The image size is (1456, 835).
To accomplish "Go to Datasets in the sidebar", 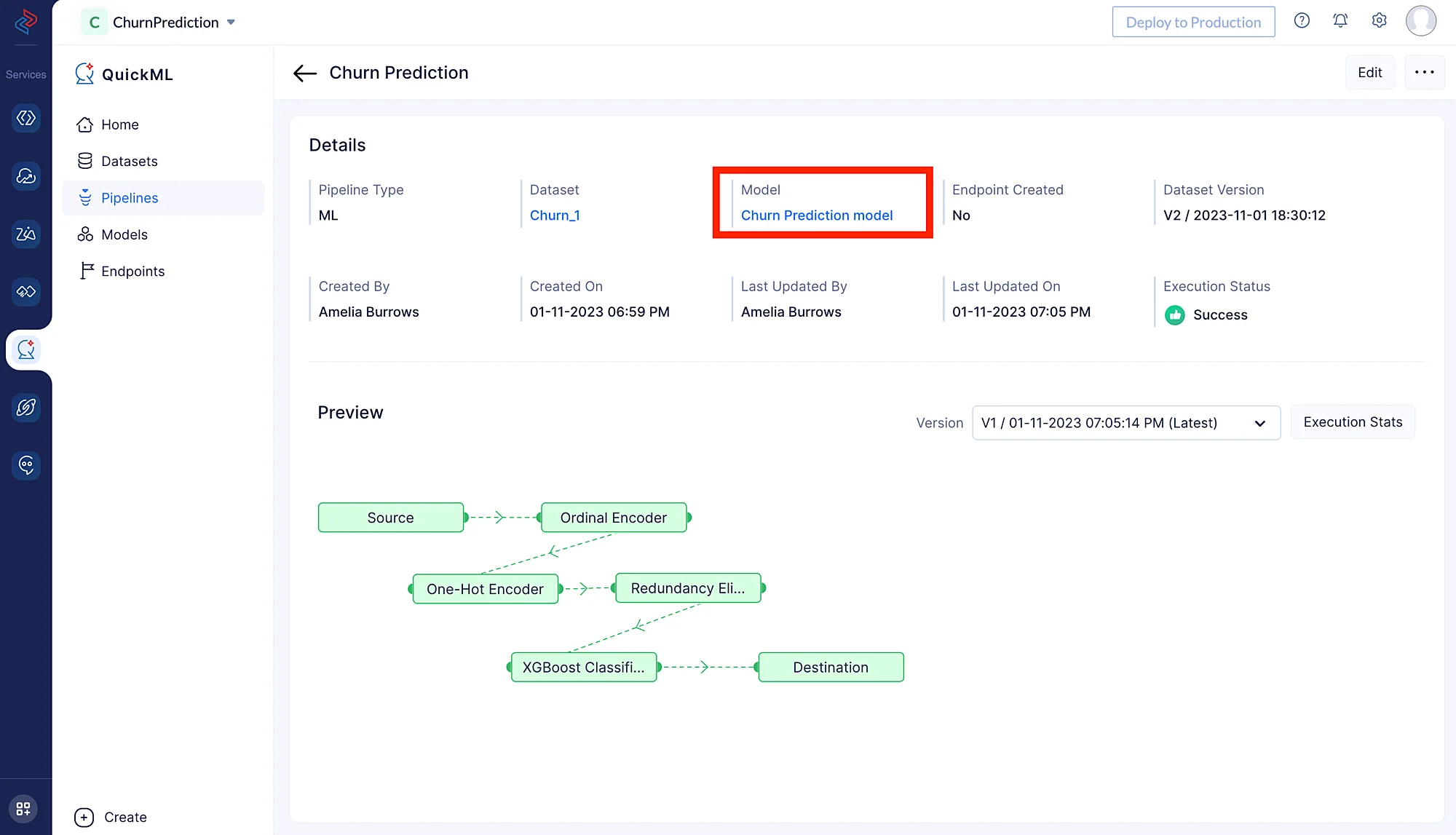I will 129,161.
